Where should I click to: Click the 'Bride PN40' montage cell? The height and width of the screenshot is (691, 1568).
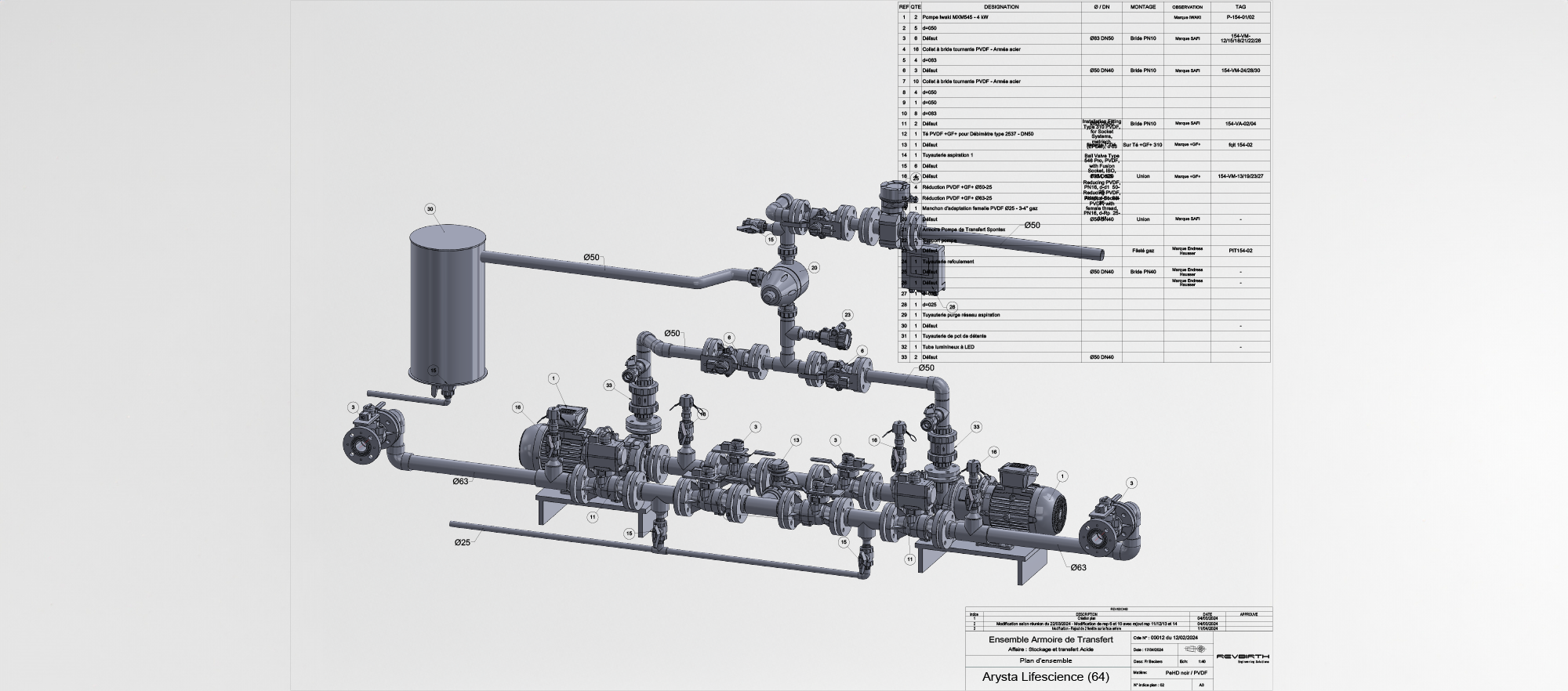(x=1143, y=272)
